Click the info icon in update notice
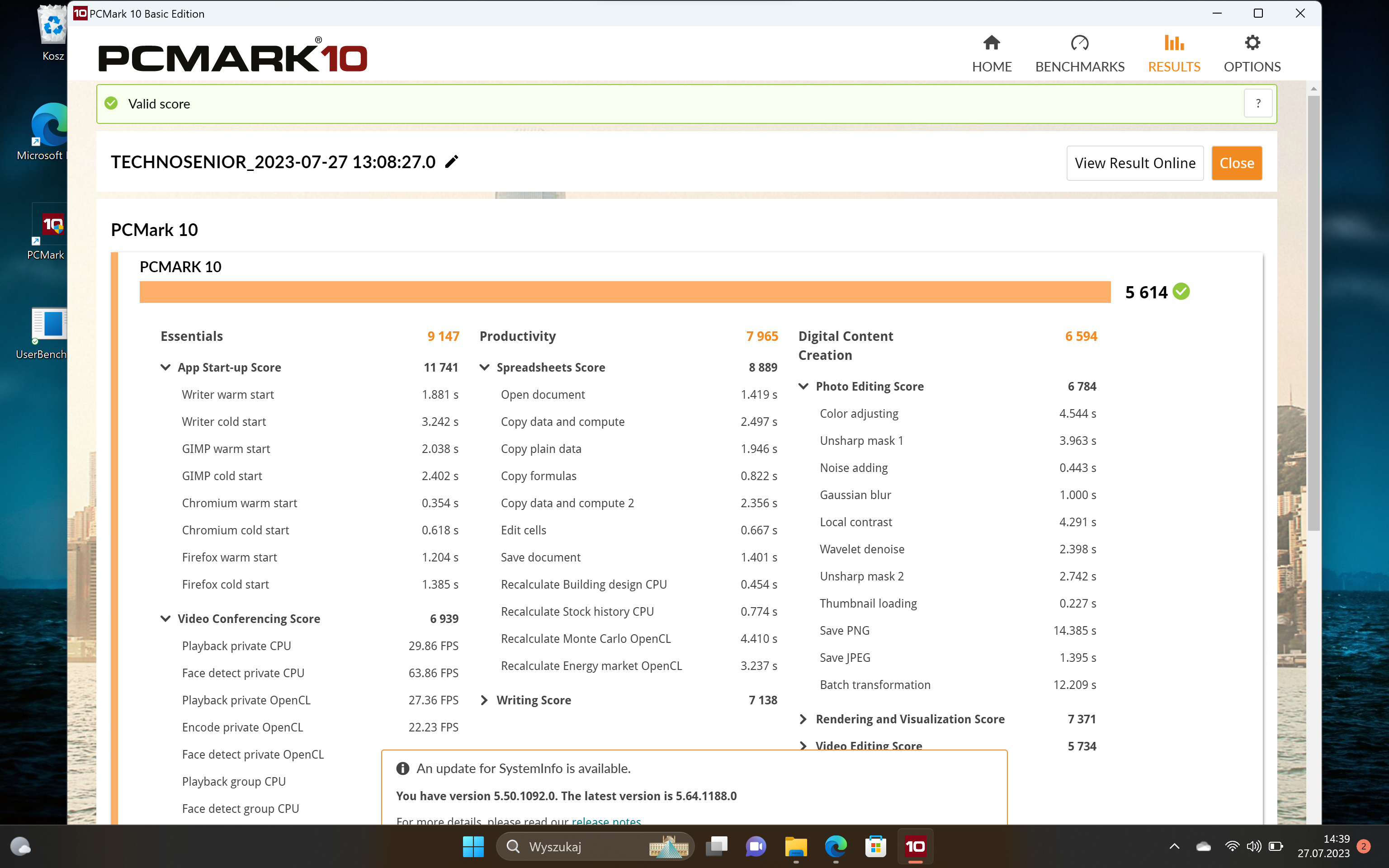This screenshot has height=868, width=1389. point(403,768)
